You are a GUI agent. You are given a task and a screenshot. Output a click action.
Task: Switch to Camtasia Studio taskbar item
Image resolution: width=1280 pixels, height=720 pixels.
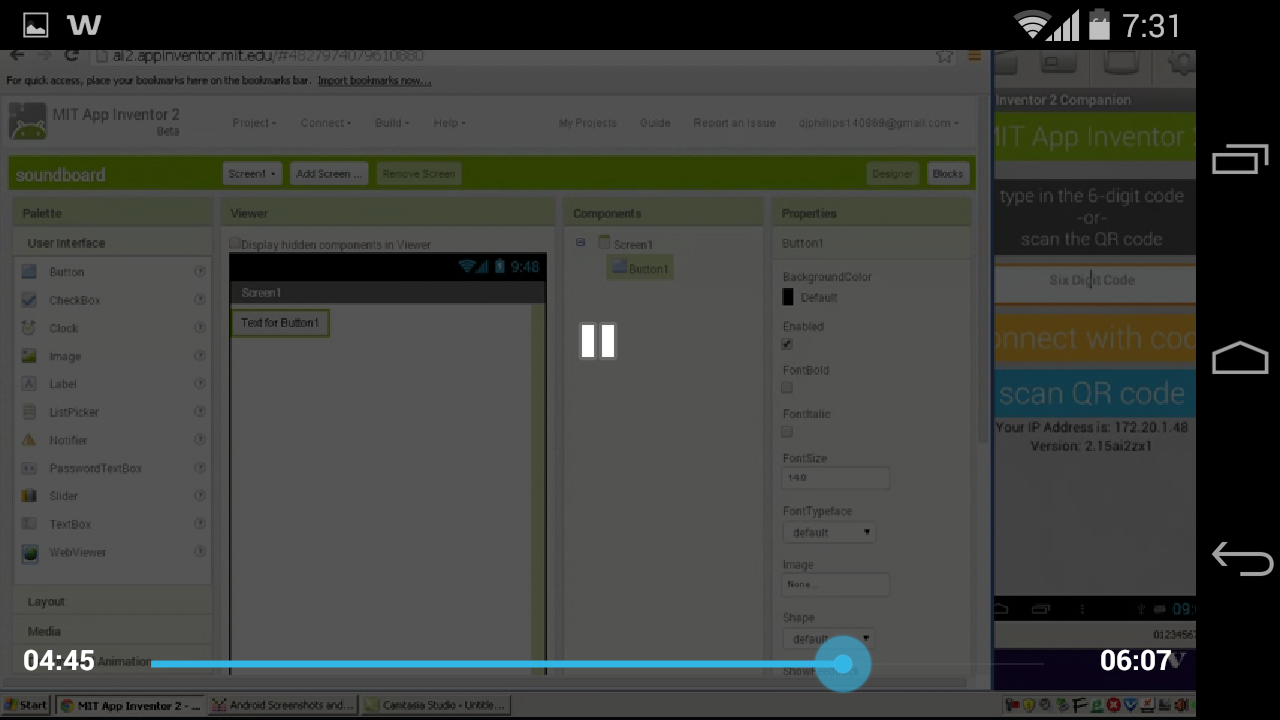coord(434,705)
